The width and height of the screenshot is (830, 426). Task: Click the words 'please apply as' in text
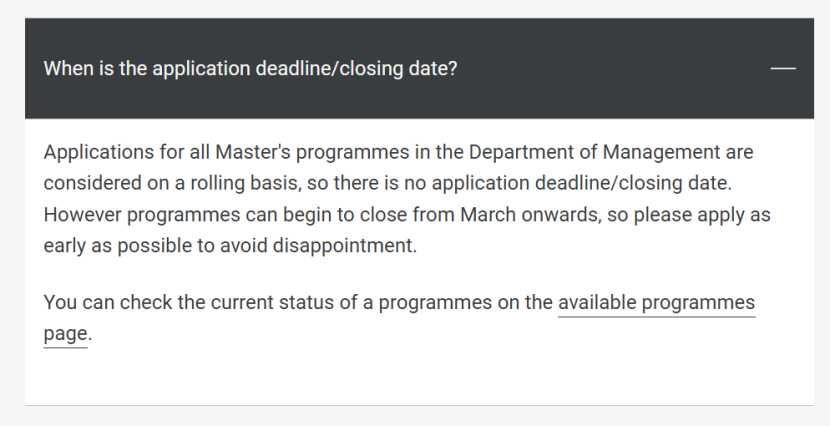point(702,215)
